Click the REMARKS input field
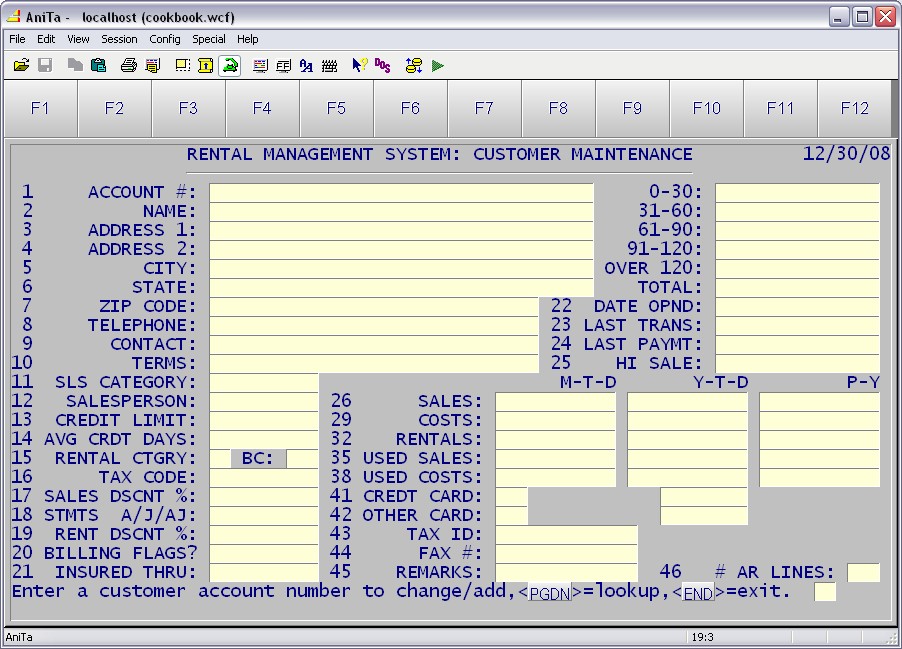 (566, 572)
